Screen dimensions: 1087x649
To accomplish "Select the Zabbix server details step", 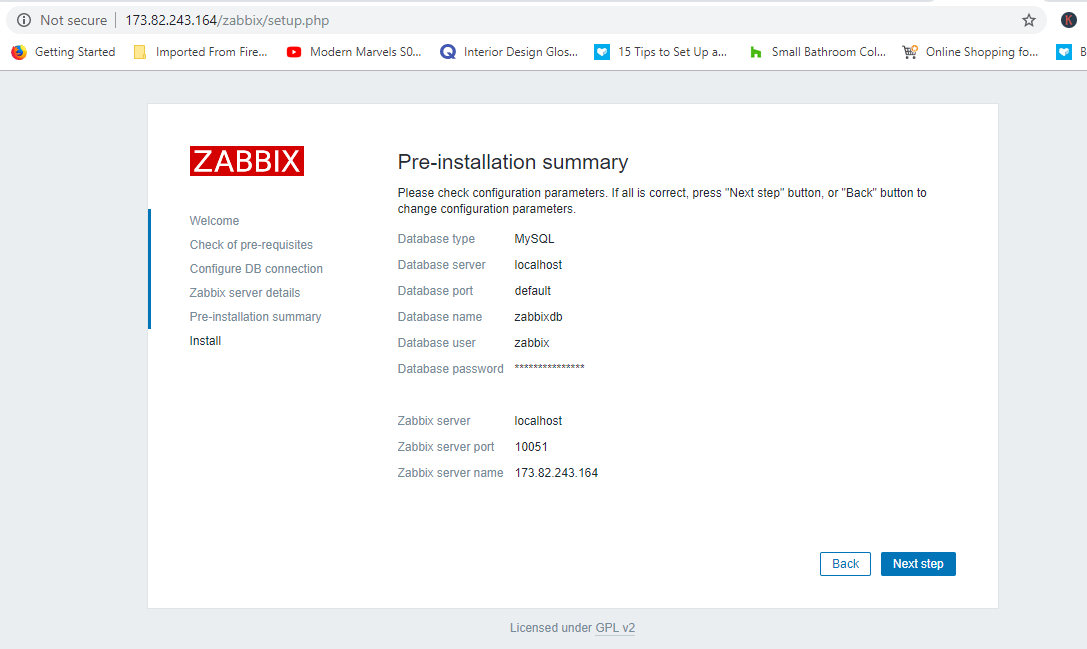I will tap(245, 293).
